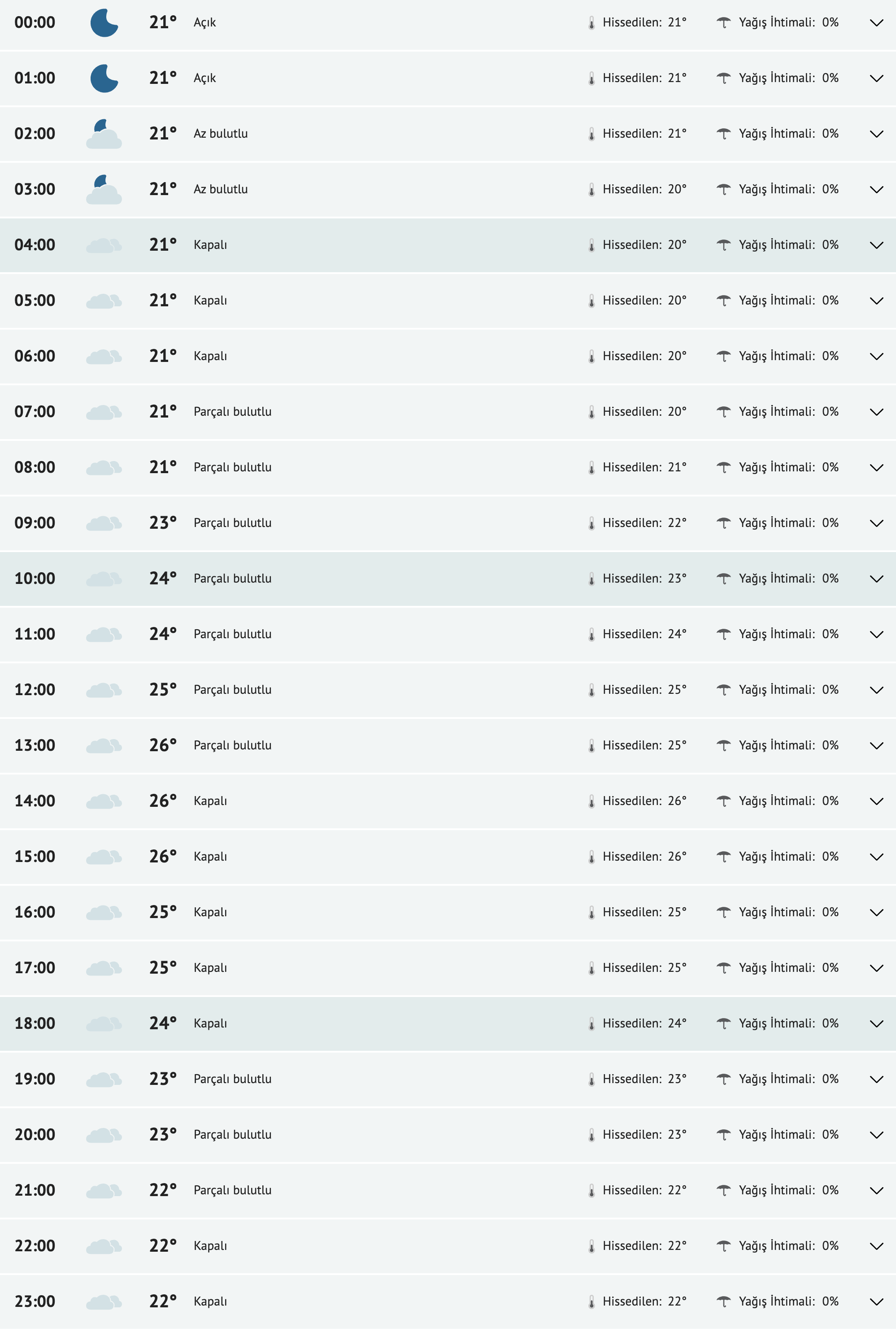Expand the 18:00 forecast row
This screenshot has width=896, height=1332.
(876, 1023)
